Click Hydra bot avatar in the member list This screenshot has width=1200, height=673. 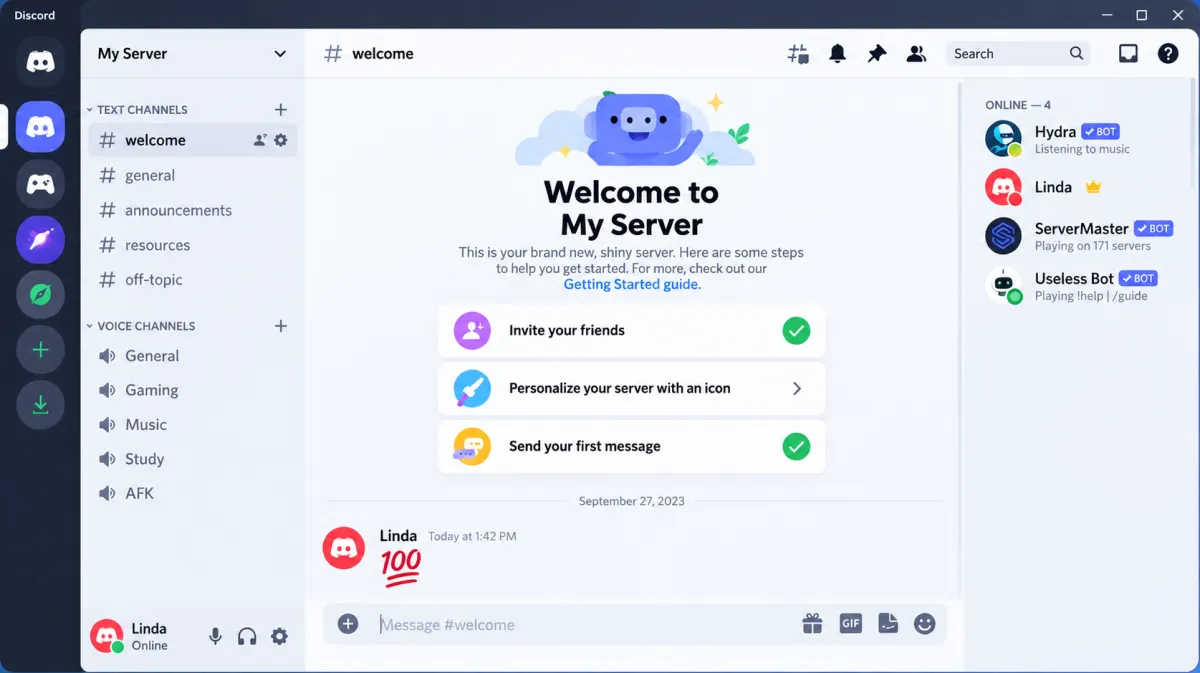(1003, 139)
